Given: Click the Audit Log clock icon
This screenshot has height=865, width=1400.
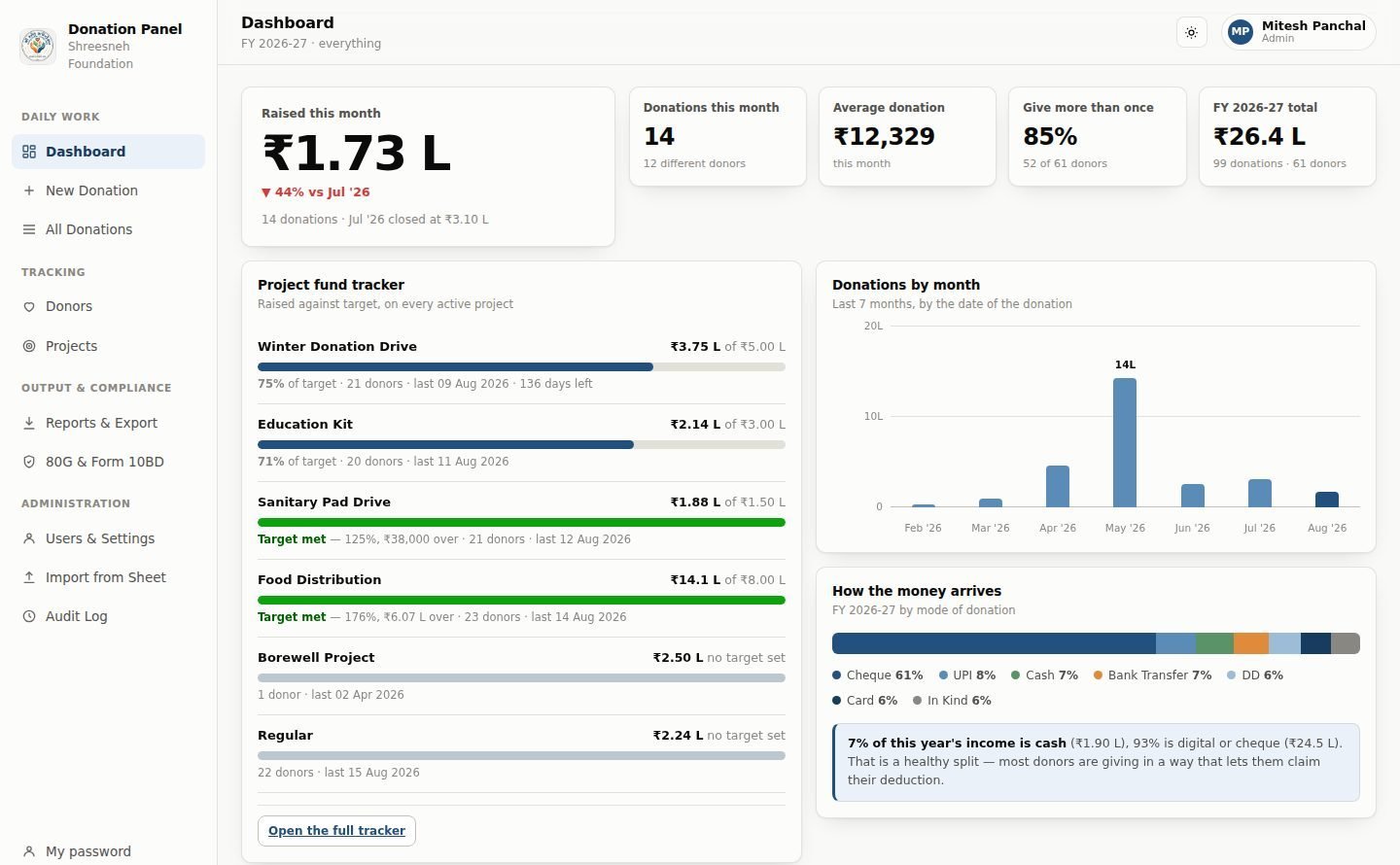Looking at the screenshot, I should tap(29, 616).
